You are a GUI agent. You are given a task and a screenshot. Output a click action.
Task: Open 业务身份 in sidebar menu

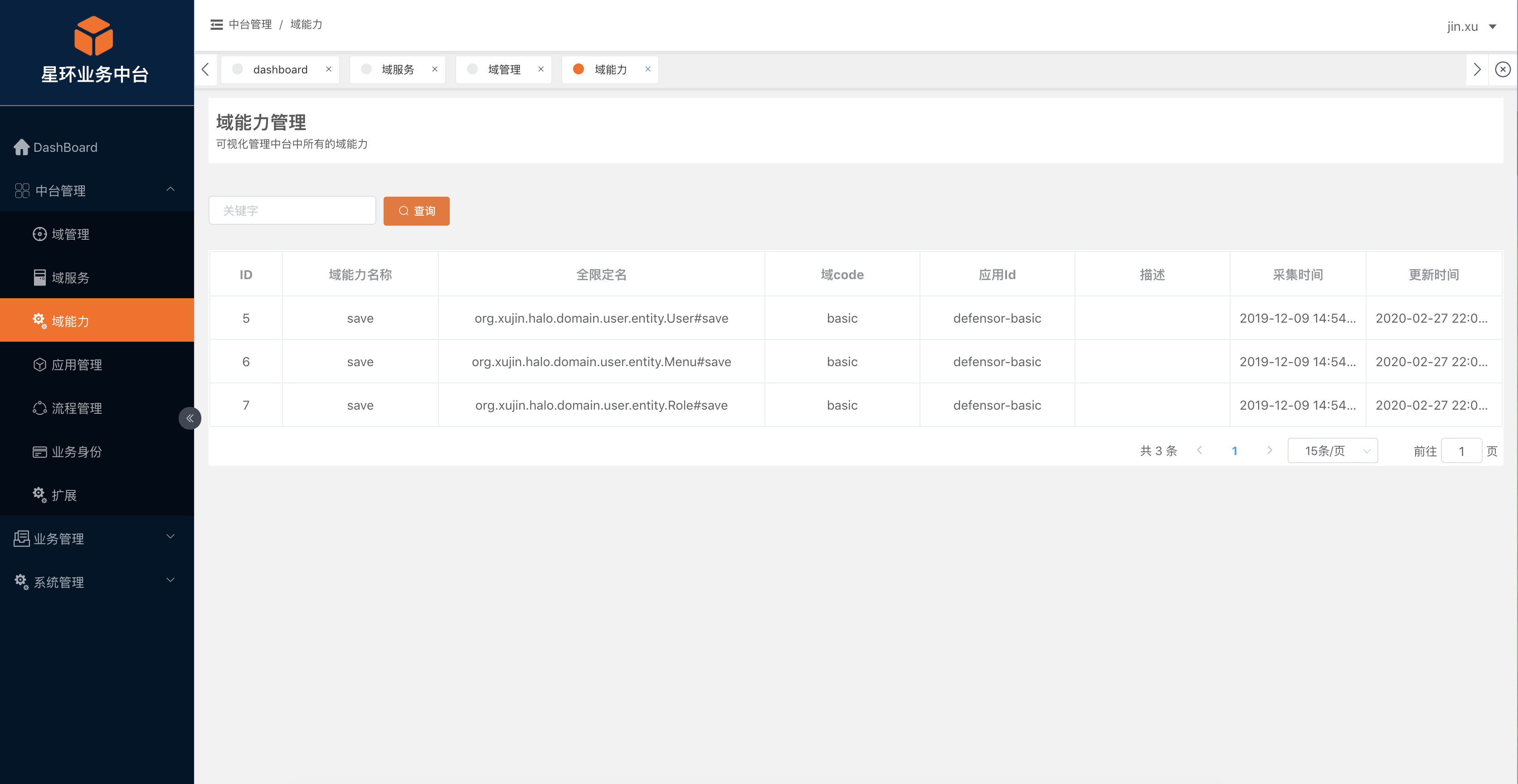tap(97, 452)
